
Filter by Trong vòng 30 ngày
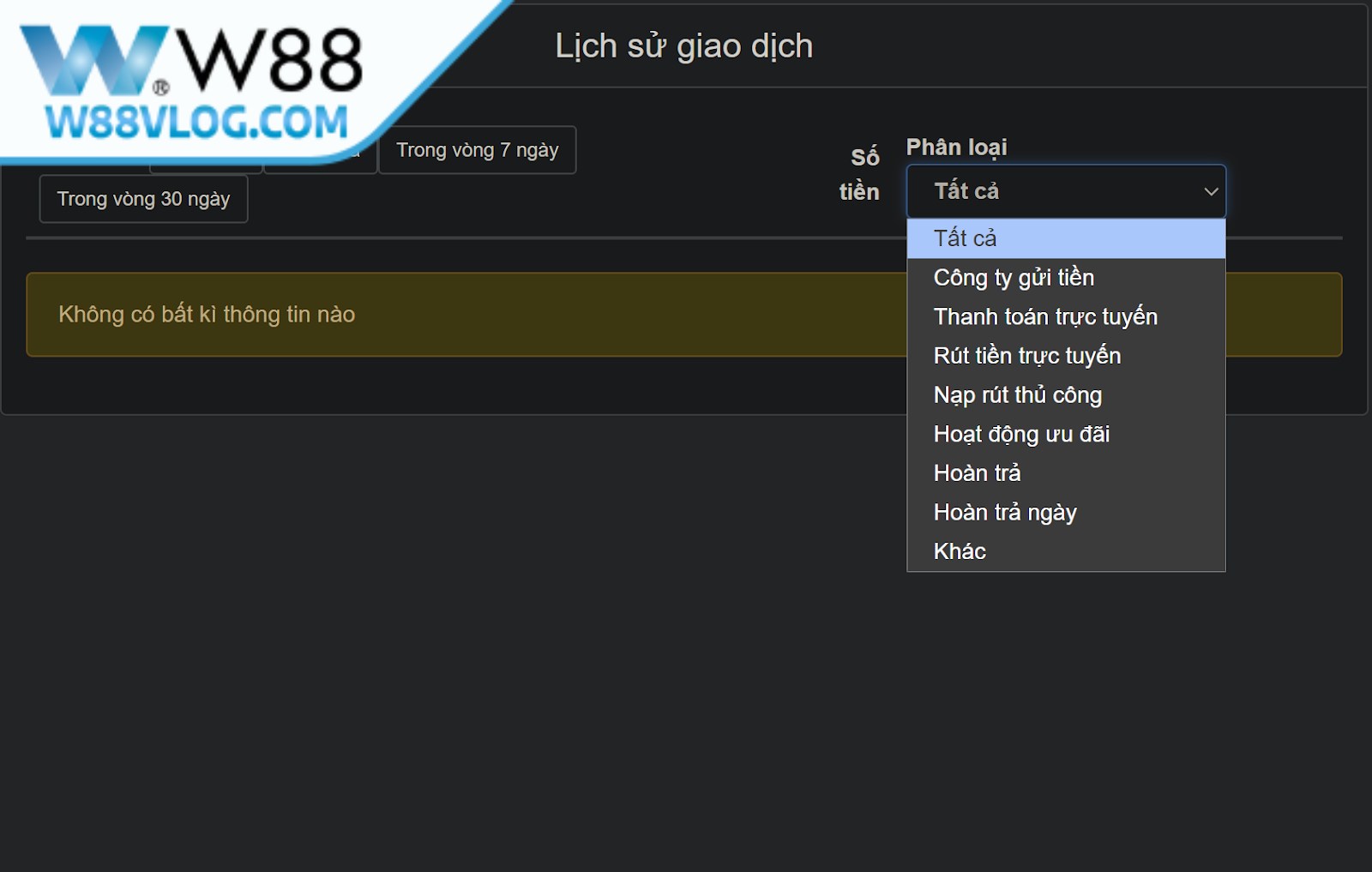[143, 199]
